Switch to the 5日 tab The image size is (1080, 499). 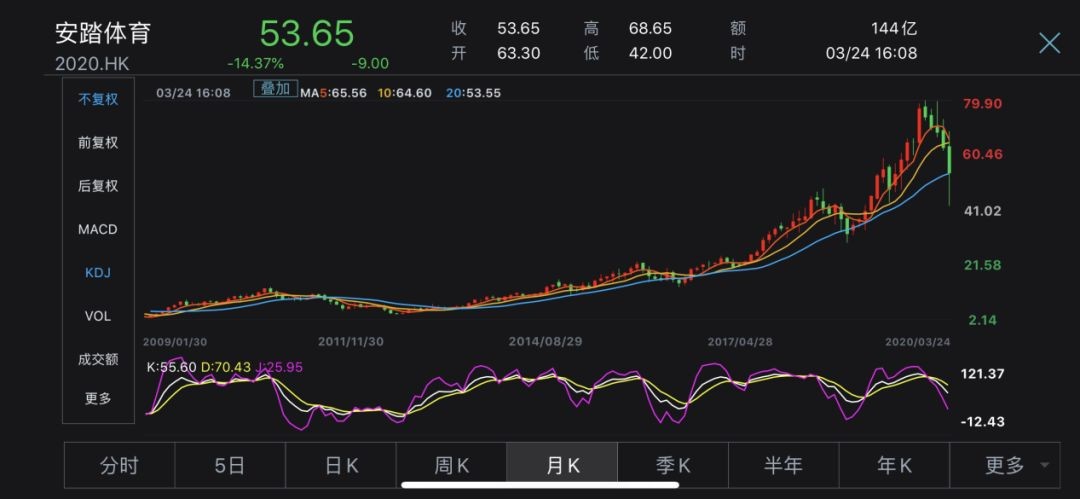[230, 466]
